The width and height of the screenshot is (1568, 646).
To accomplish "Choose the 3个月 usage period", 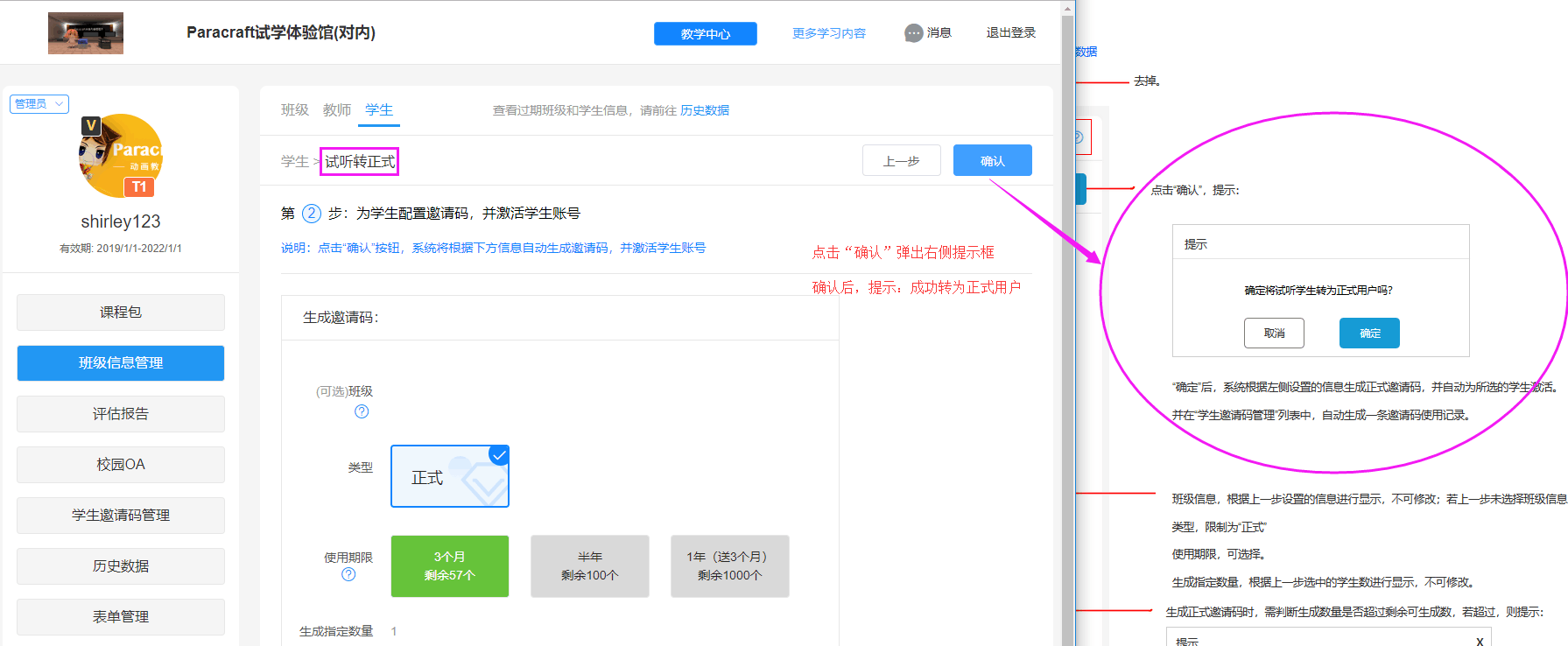I will [450, 566].
